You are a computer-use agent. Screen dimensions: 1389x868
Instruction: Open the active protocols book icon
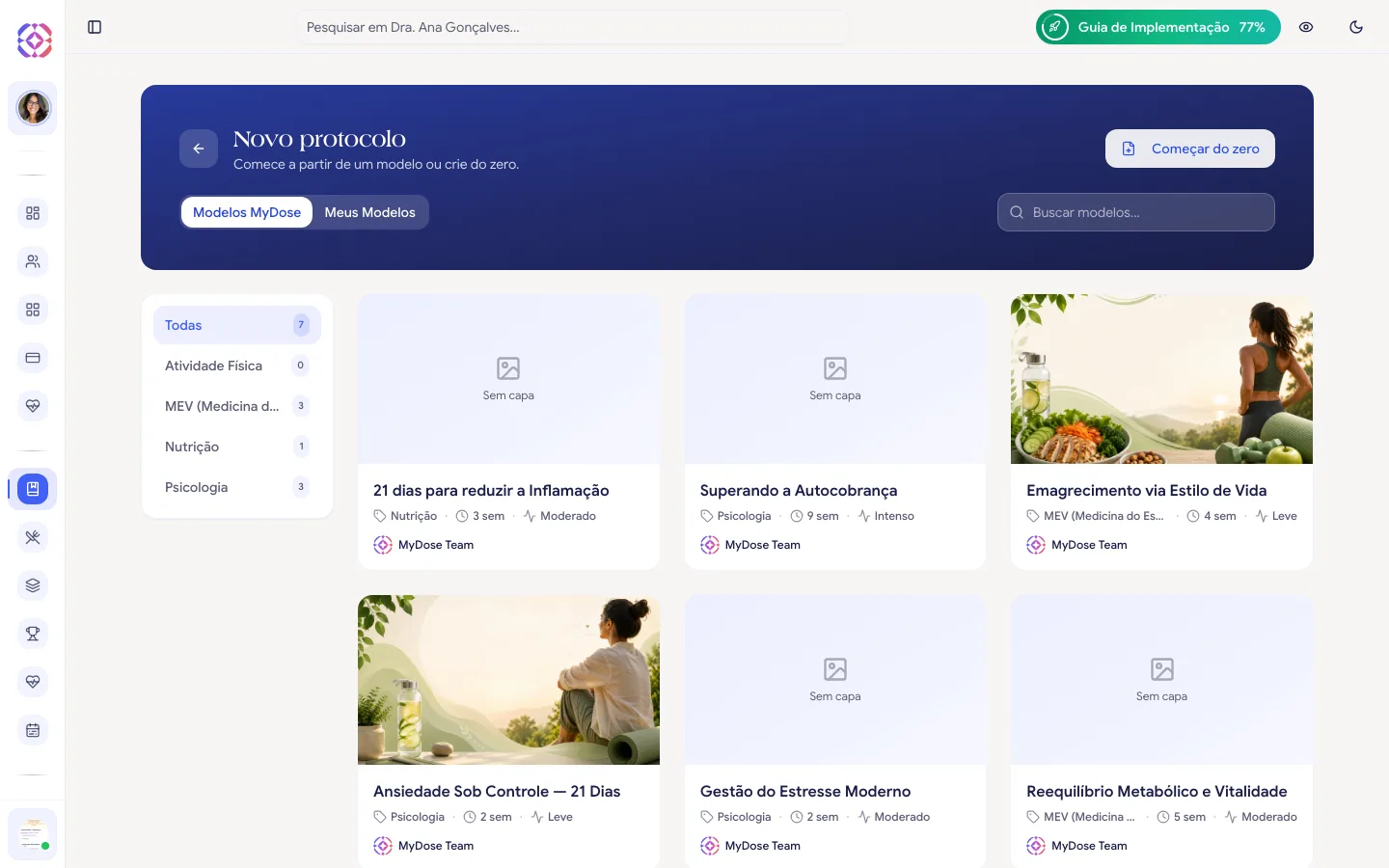coord(33,489)
